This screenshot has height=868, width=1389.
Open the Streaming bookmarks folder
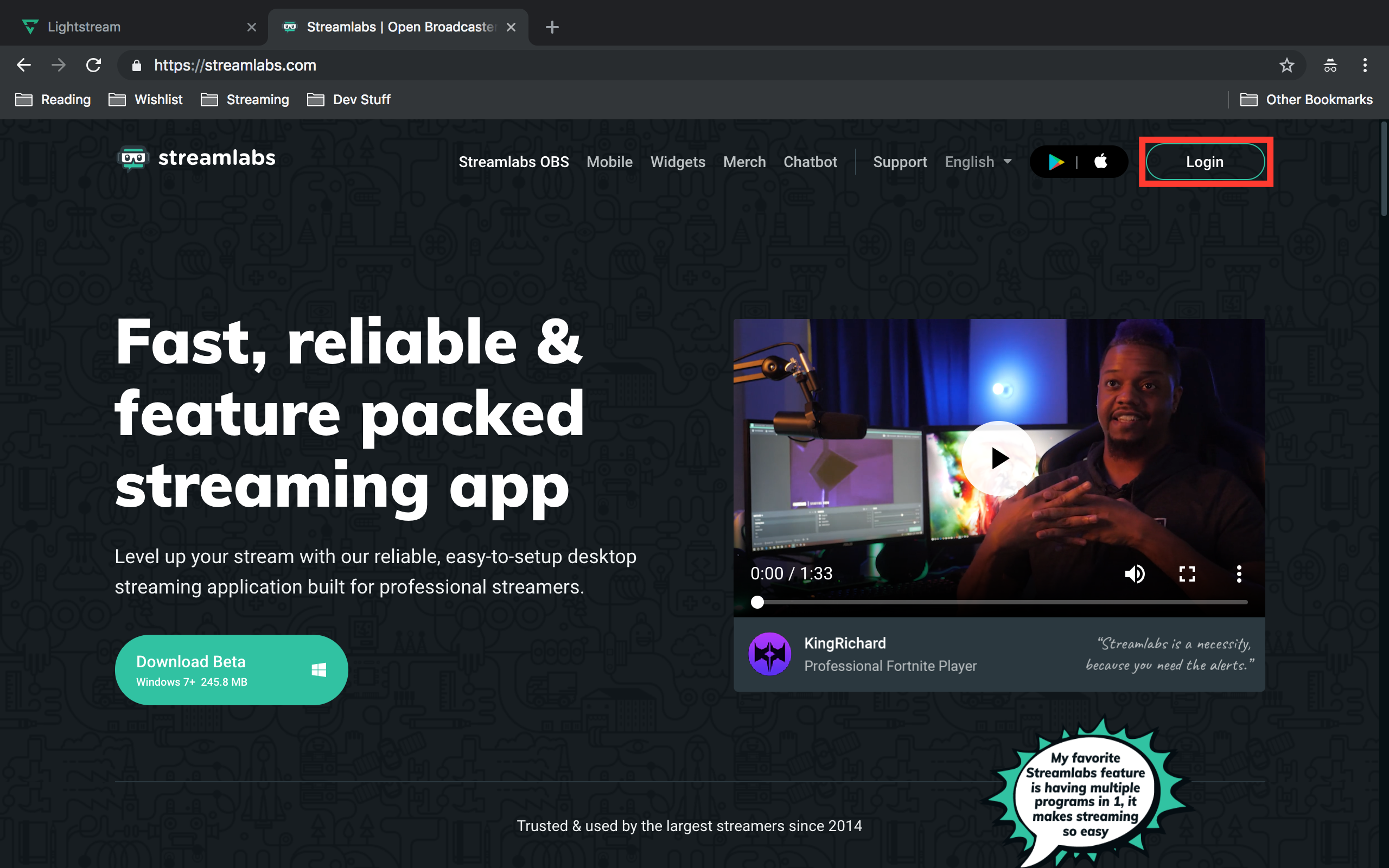pos(257,99)
